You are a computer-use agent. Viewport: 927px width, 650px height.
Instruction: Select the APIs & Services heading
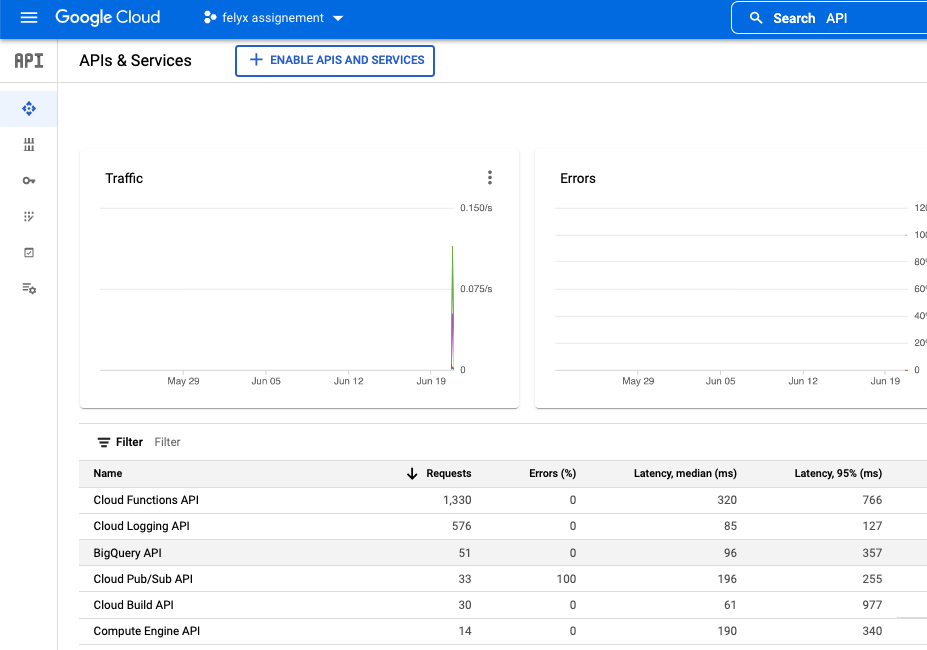[135, 61]
